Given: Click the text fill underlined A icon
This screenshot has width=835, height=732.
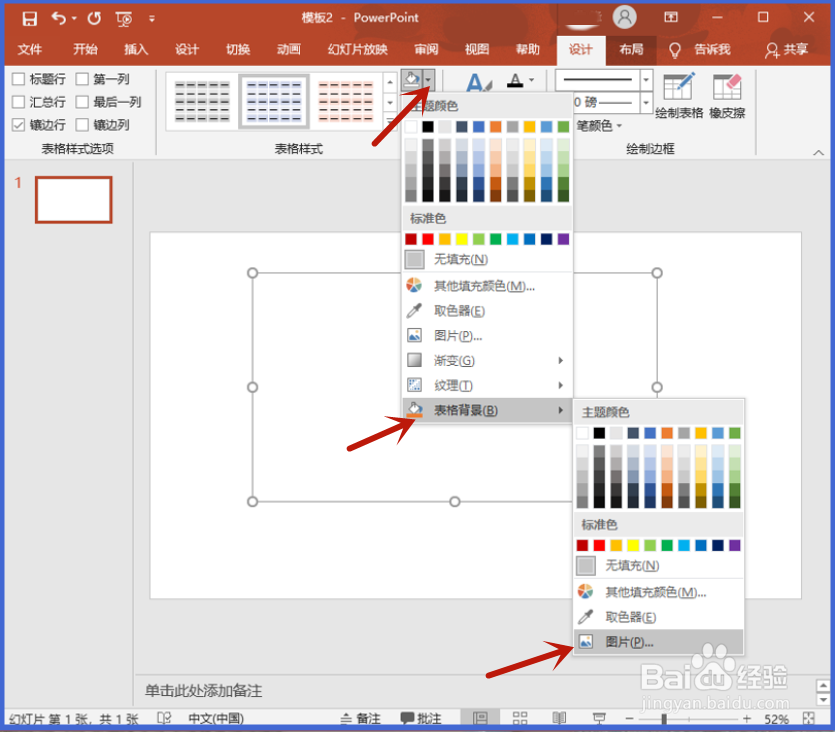Looking at the screenshot, I should [x=515, y=80].
